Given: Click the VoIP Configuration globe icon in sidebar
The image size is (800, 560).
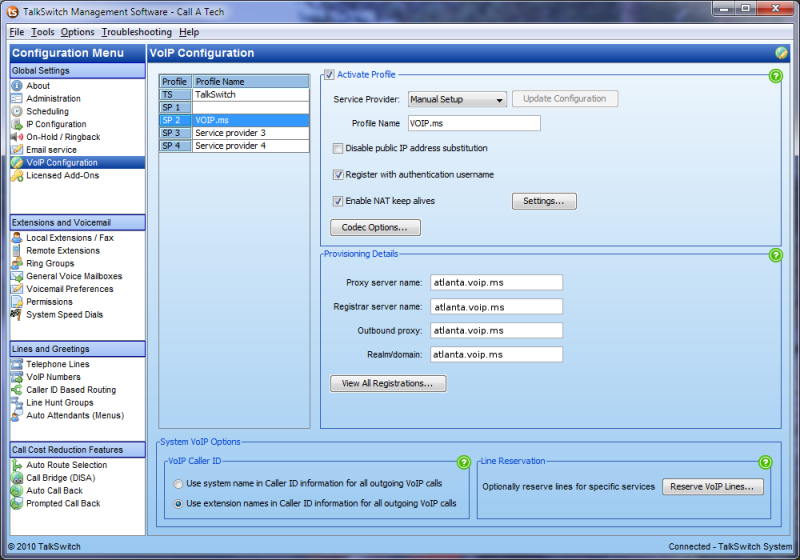Looking at the screenshot, I should tap(17, 163).
